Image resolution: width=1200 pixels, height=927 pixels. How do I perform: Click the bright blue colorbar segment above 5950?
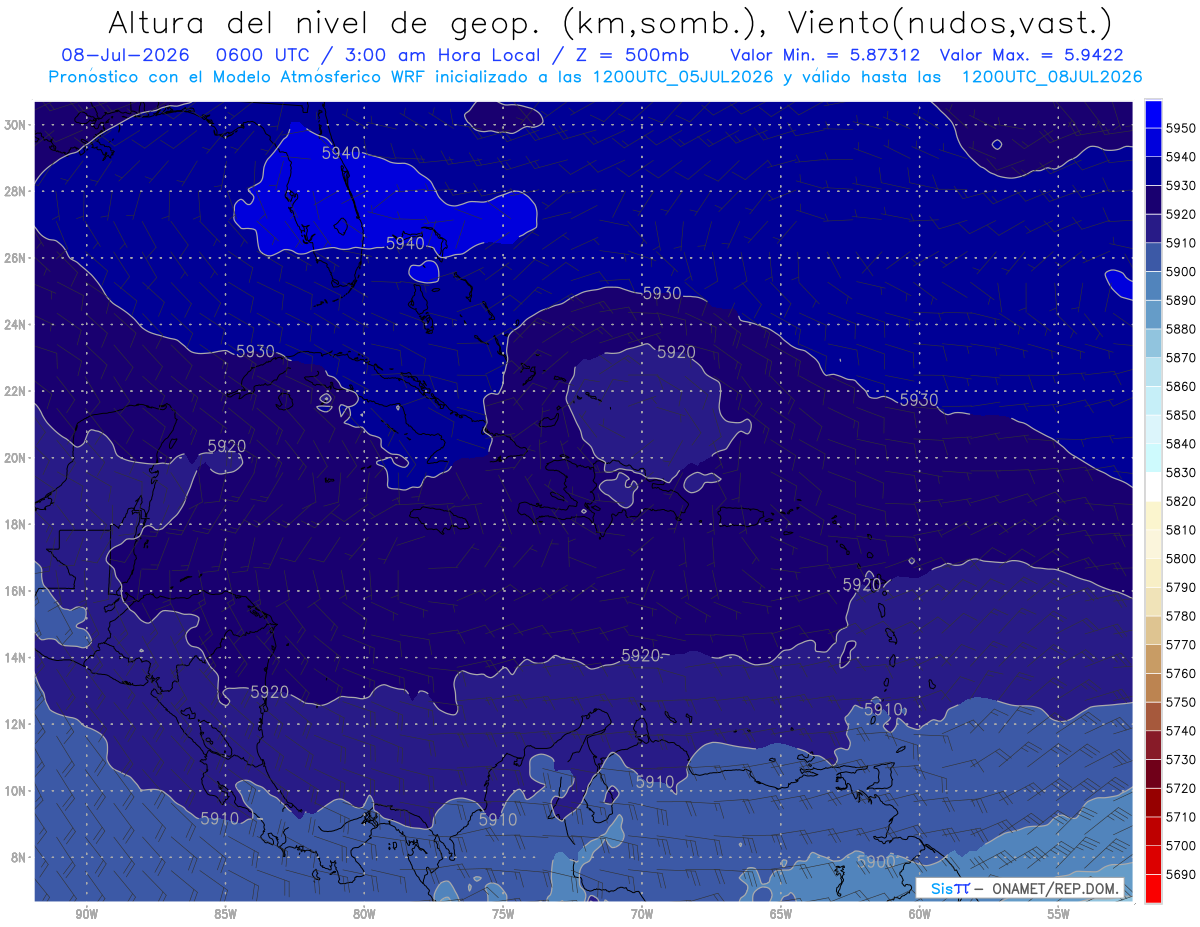tap(1153, 114)
